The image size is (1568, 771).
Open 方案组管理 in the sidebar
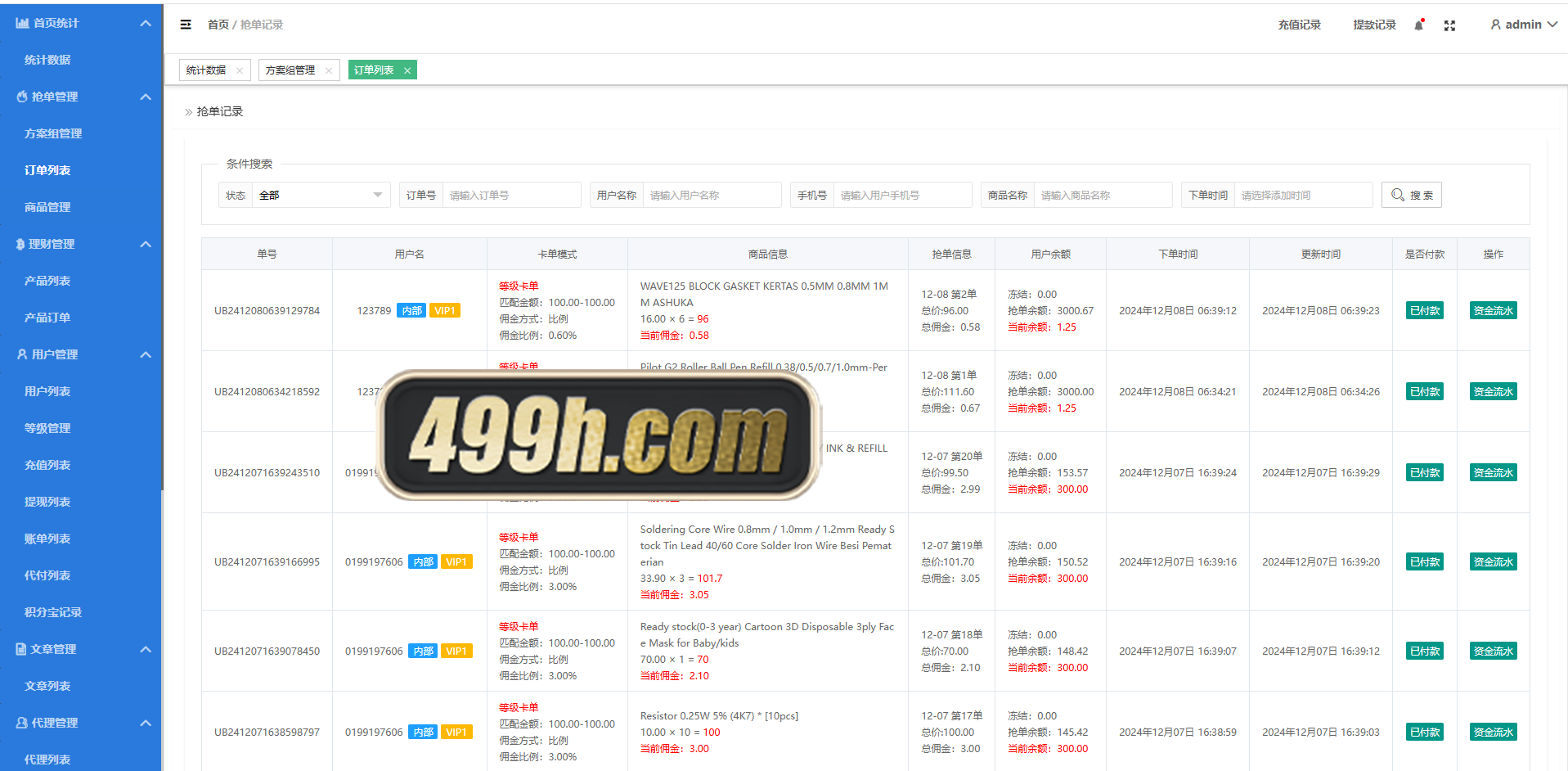(53, 133)
